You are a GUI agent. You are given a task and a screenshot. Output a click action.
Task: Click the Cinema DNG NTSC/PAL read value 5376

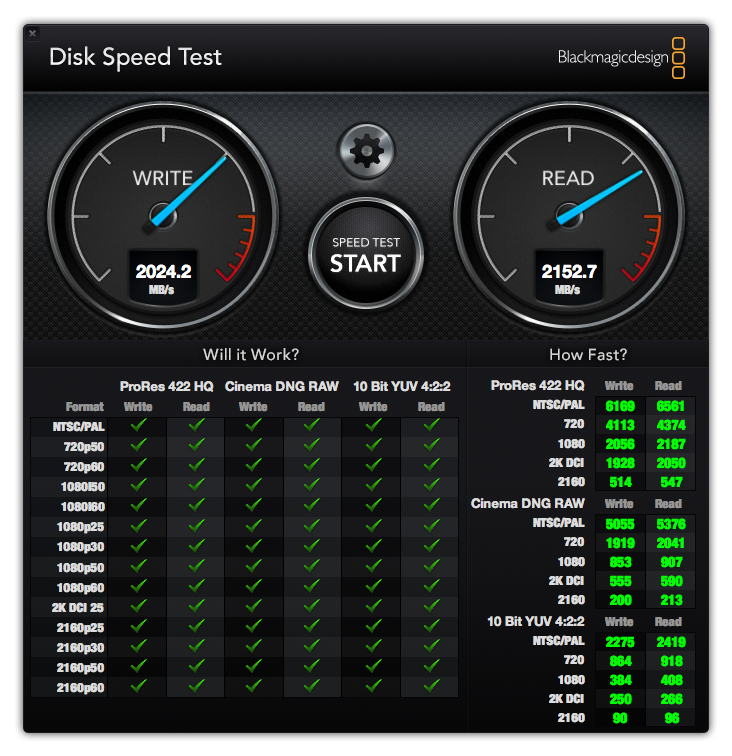tap(671, 524)
